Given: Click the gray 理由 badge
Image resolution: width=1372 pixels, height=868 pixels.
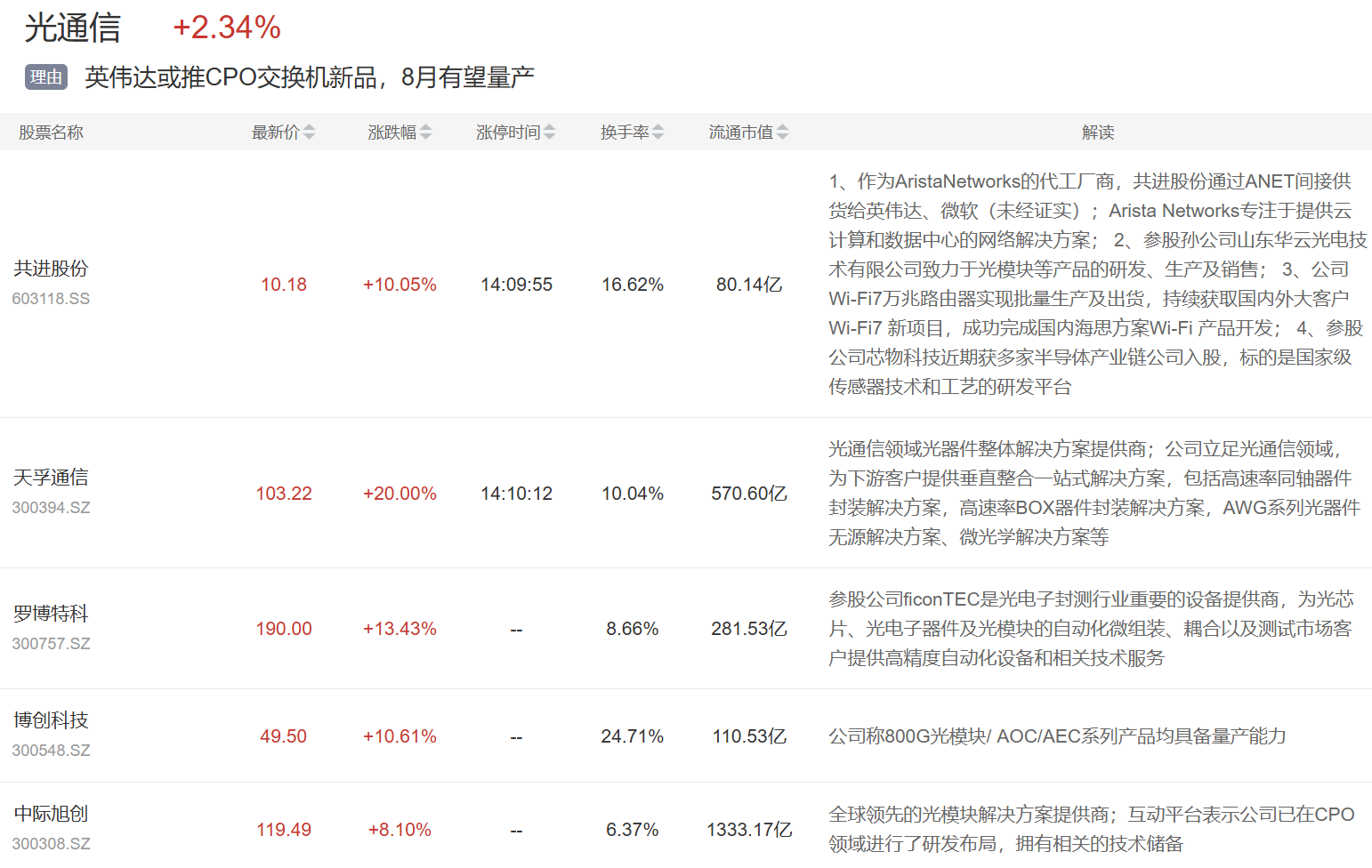Looking at the screenshot, I should [x=46, y=77].
